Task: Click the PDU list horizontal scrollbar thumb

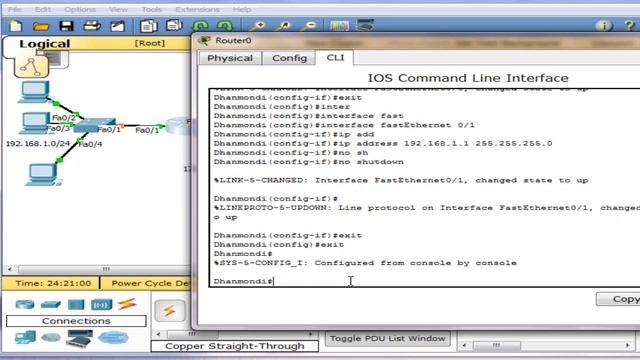Action: click(496, 345)
